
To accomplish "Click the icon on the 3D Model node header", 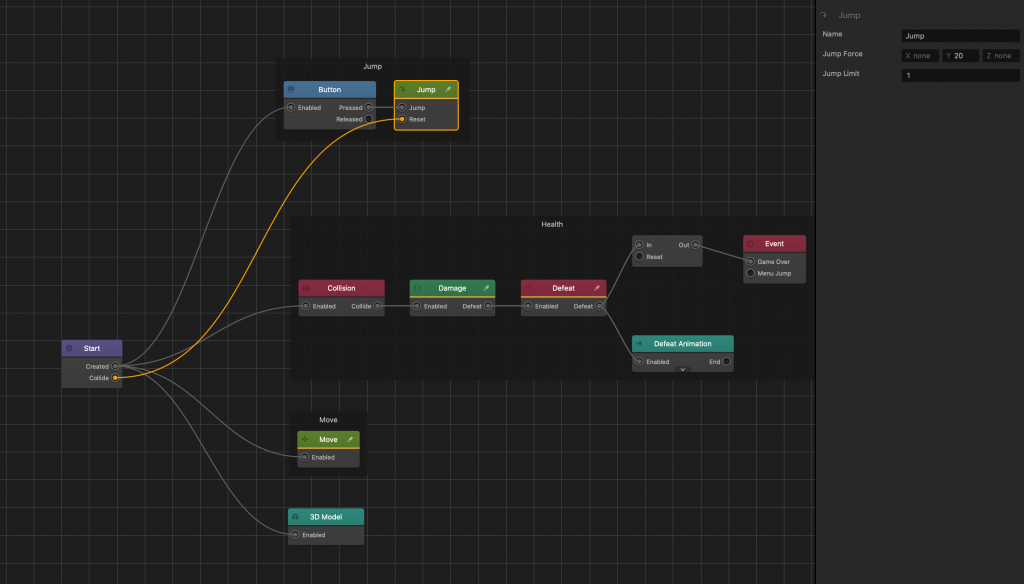I will tap(296, 516).
